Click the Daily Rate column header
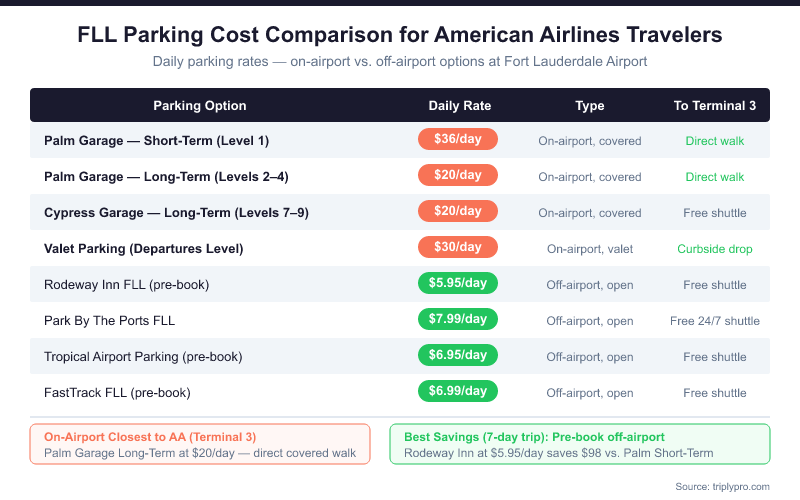Screen dimensions: 800x500 pos(459,106)
